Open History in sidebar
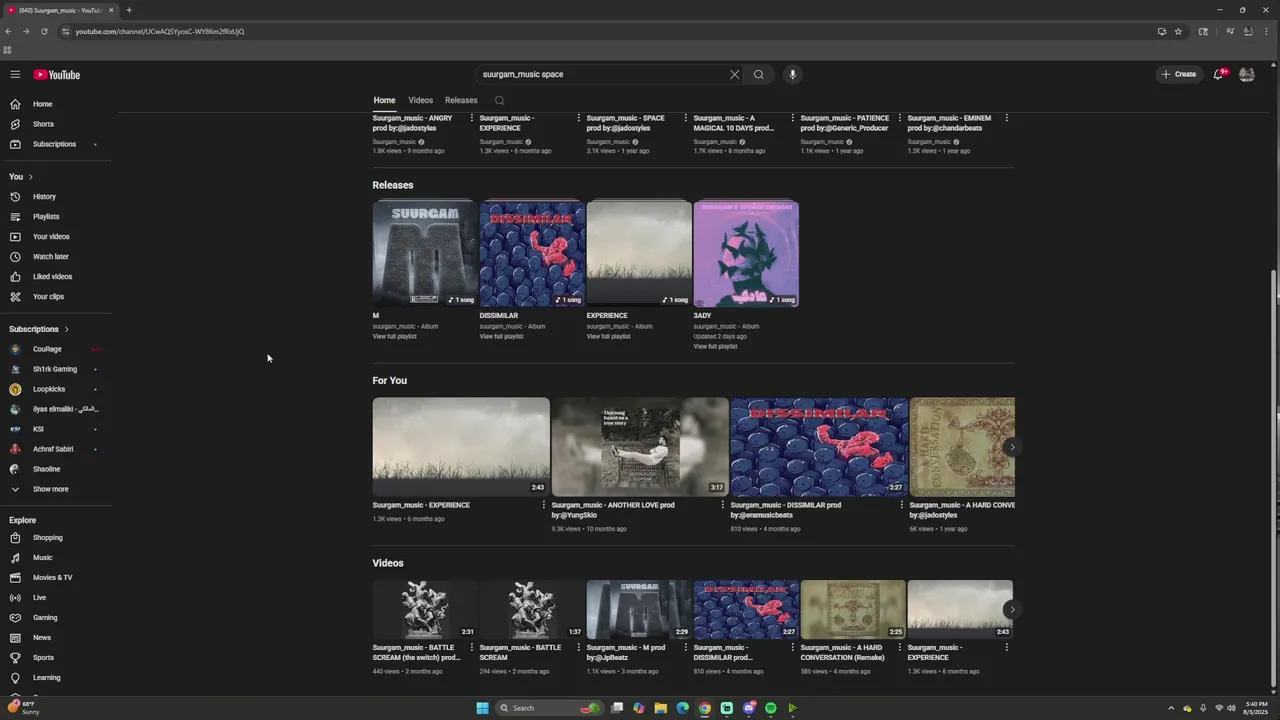The height and width of the screenshot is (720, 1280). 54,197
